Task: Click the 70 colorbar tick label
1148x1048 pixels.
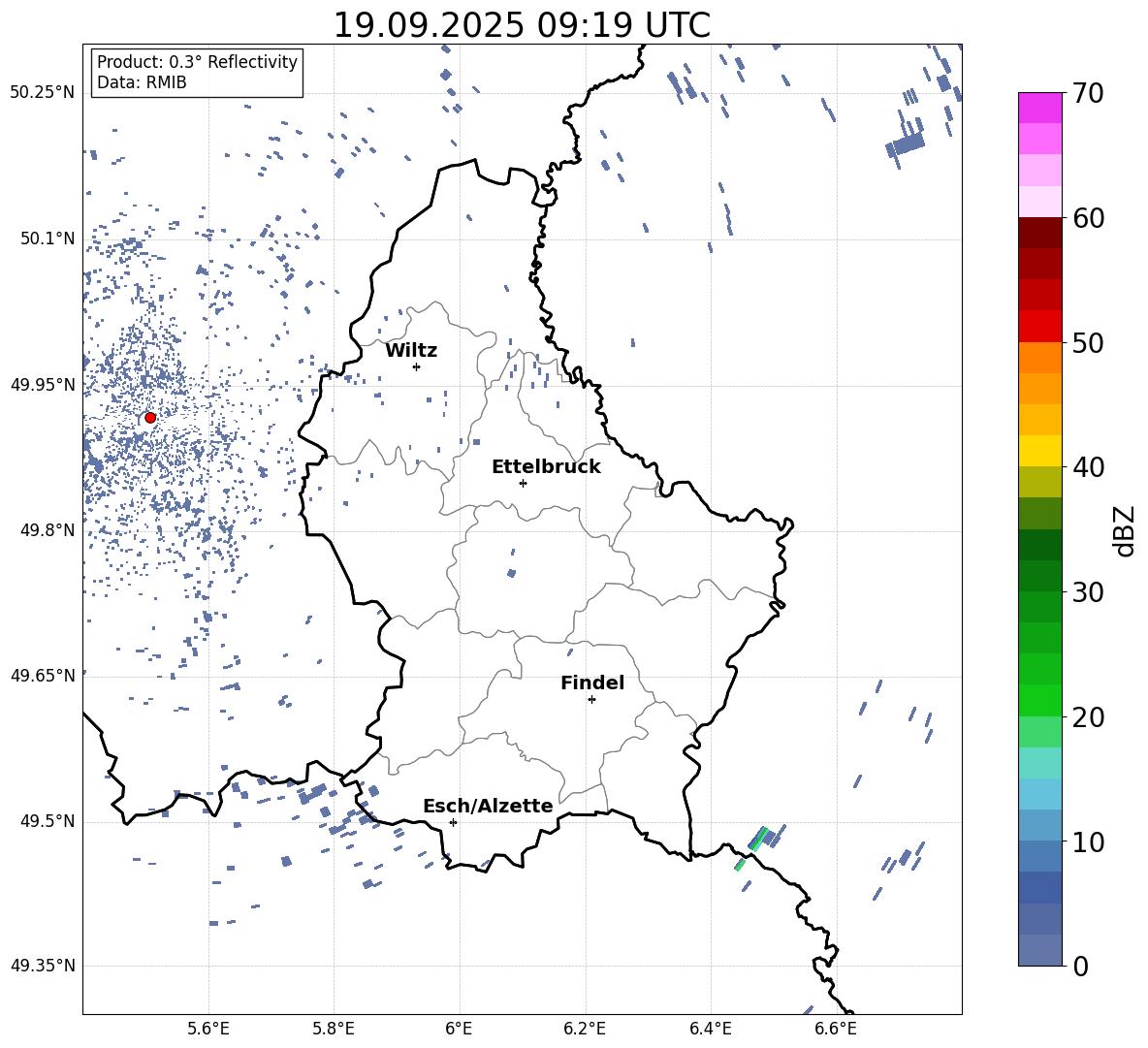Action: [1088, 93]
